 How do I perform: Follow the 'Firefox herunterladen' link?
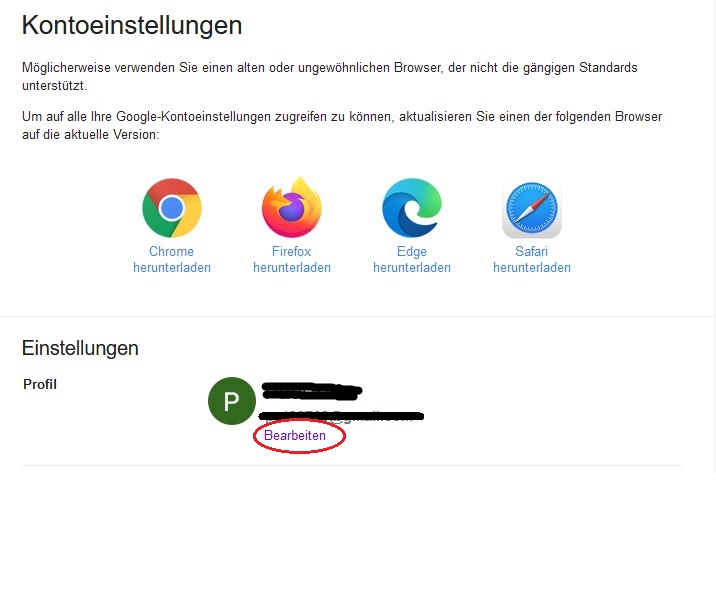[292, 259]
